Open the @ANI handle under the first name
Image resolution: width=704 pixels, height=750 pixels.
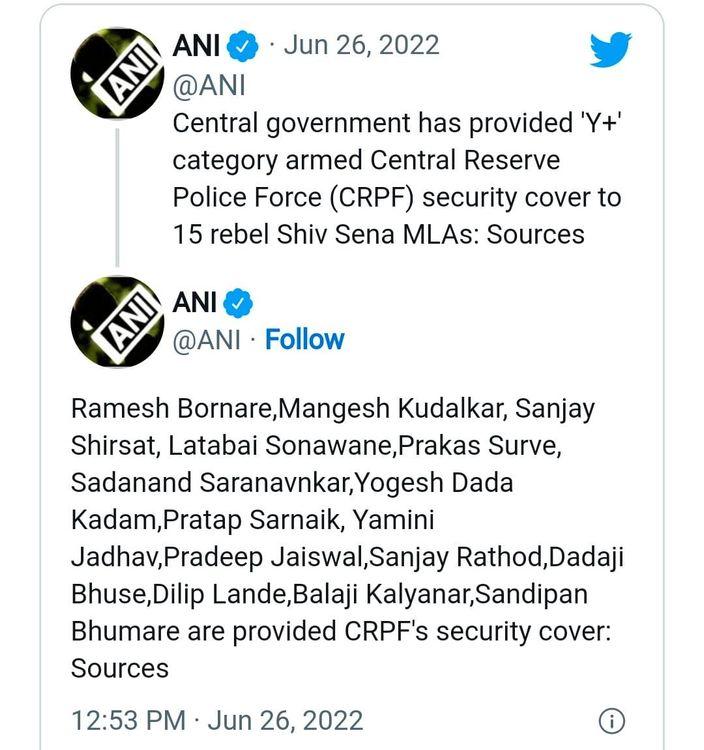coord(209,84)
